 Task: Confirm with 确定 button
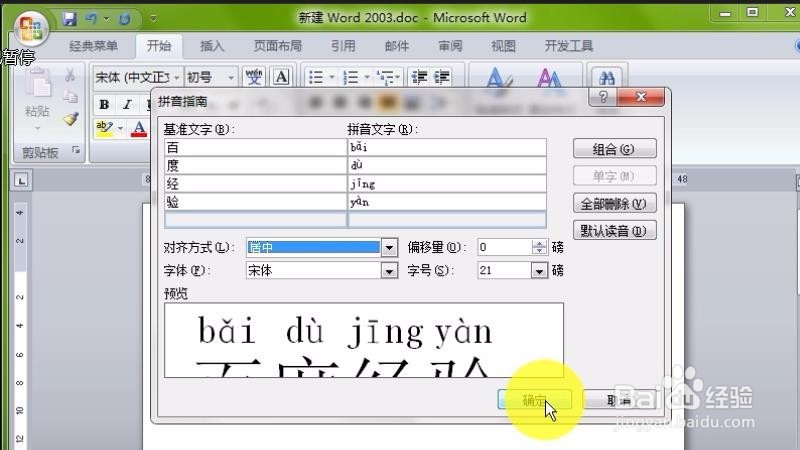point(534,400)
